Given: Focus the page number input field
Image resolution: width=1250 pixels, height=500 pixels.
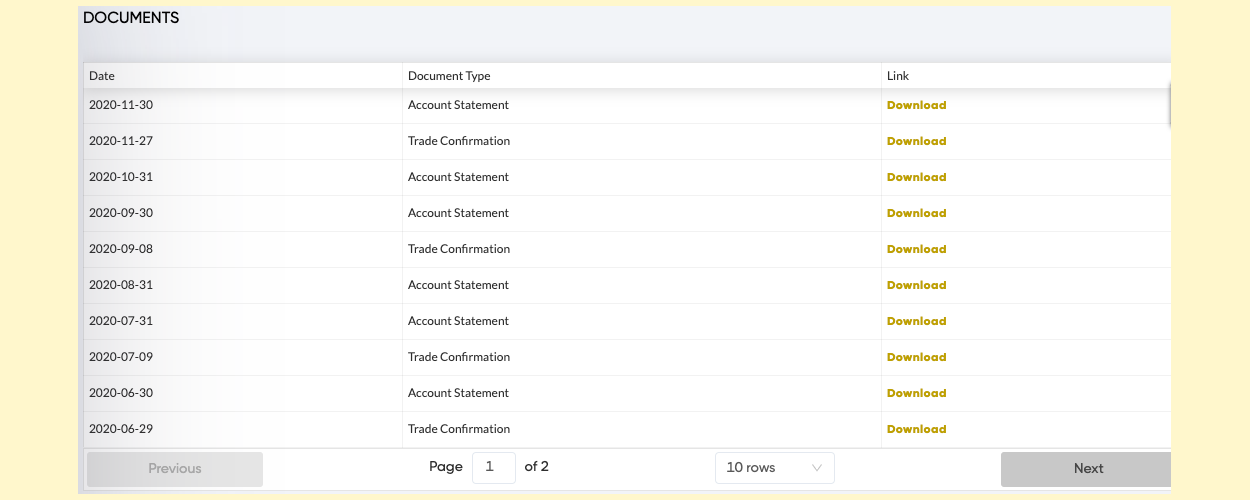Looking at the screenshot, I should (494, 467).
